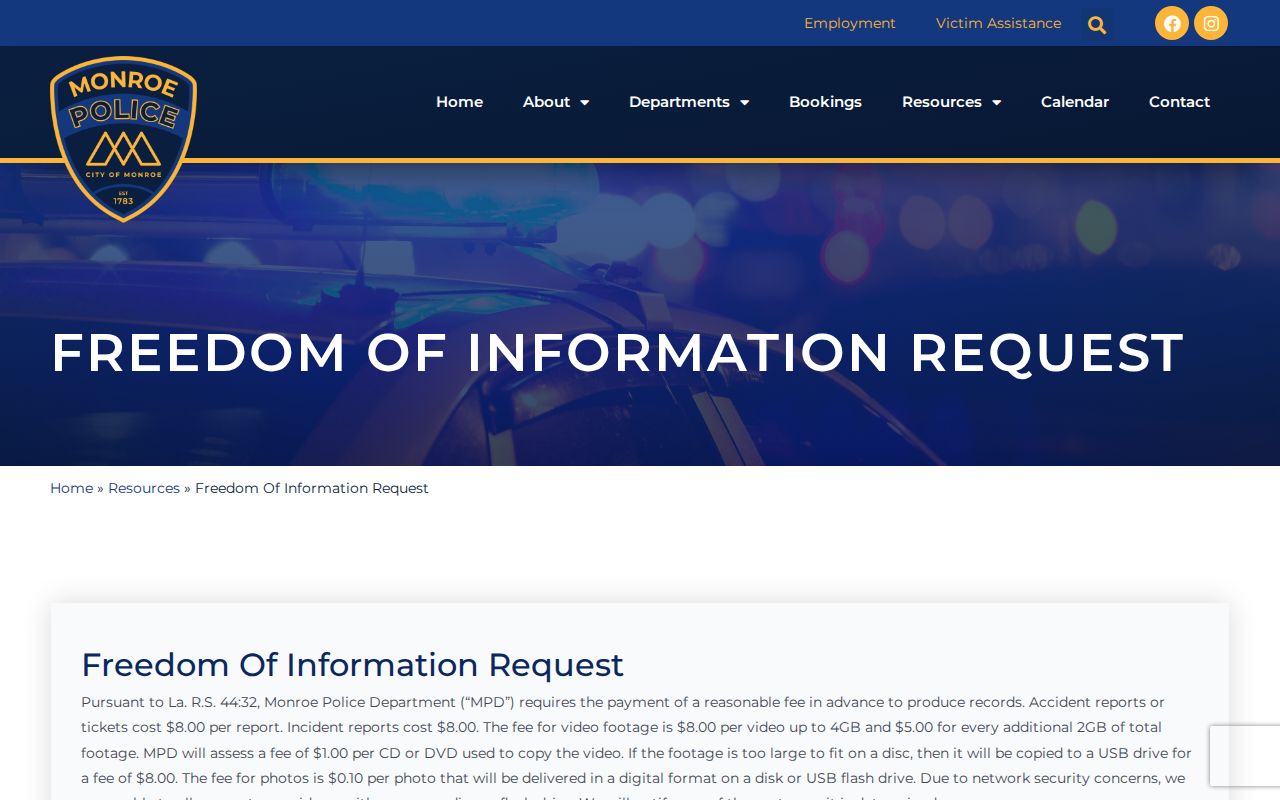Follow the Resources breadcrumb link
This screenshot has width=1280, height=800.
click(144, 488)
